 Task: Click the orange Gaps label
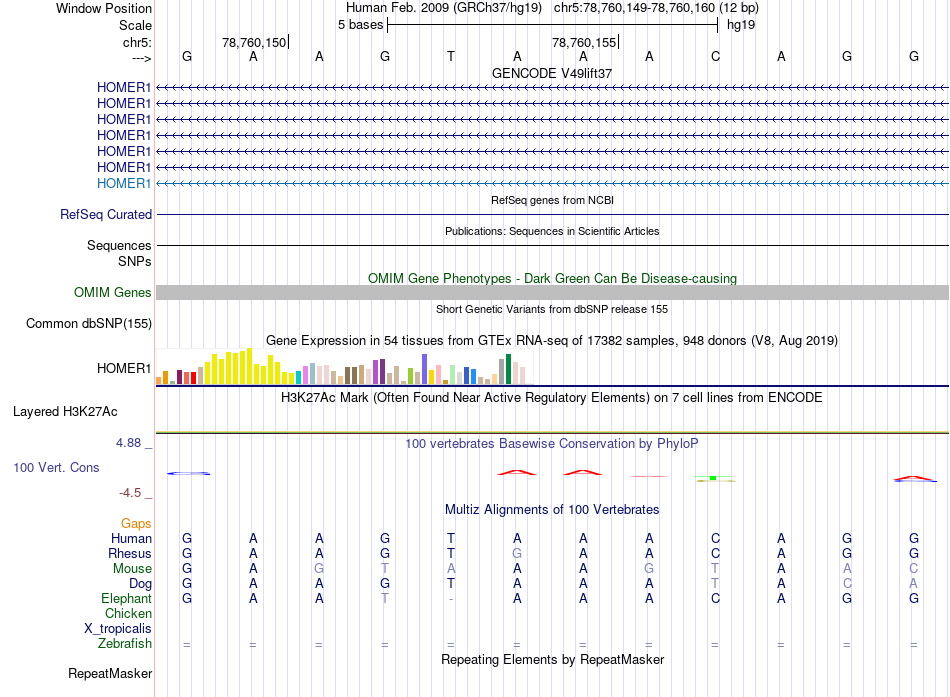(136, 524)
